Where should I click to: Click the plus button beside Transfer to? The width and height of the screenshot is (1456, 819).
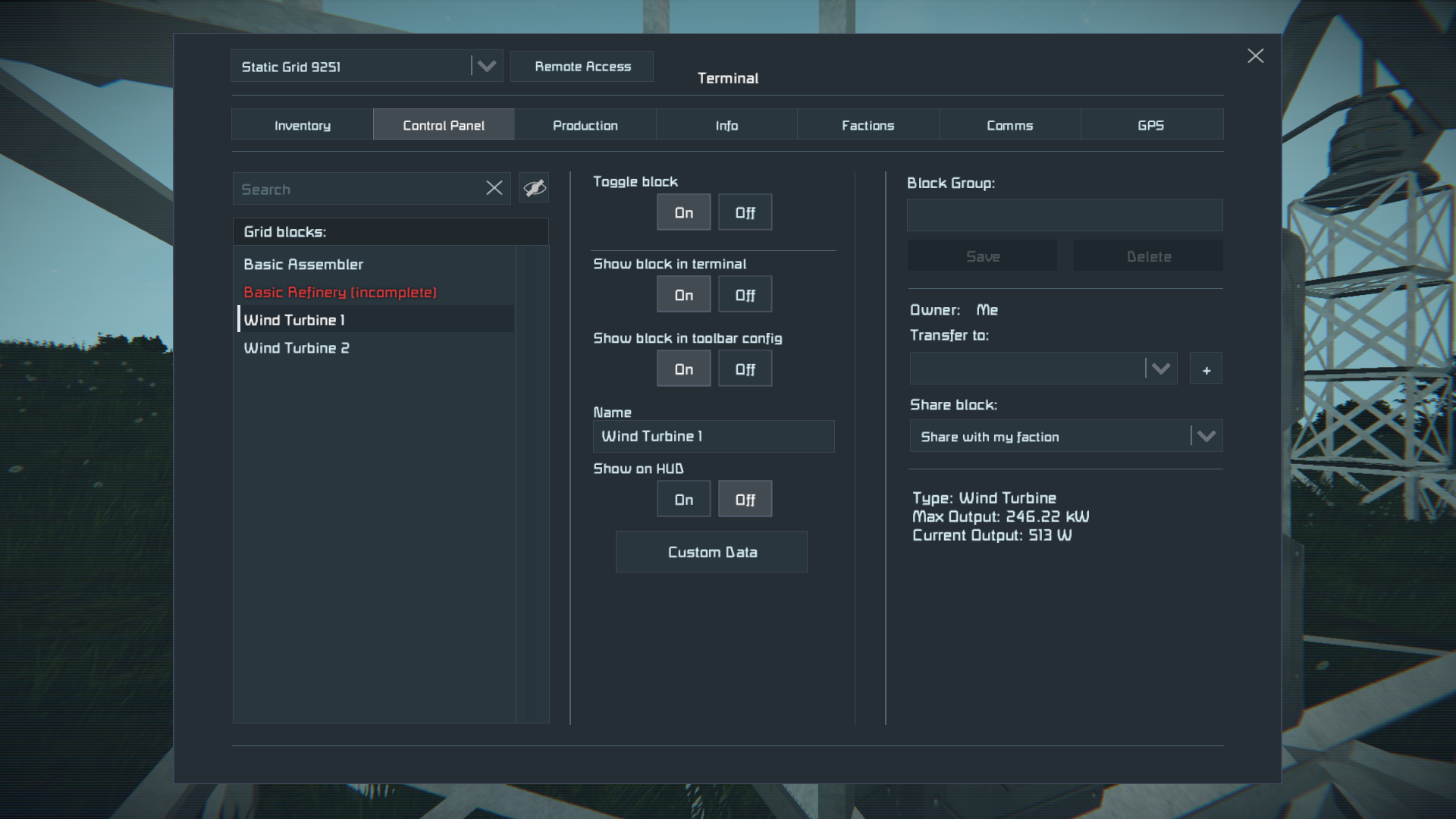(1206, 369)
